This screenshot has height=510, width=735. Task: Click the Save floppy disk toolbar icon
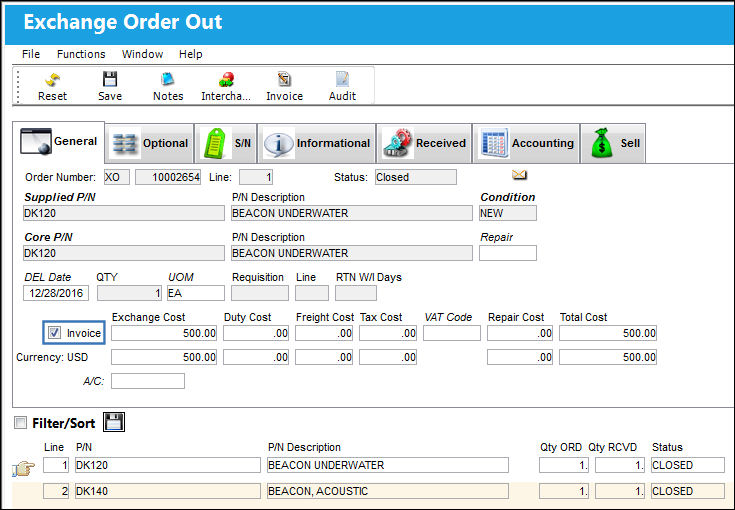tap(110, 80)
